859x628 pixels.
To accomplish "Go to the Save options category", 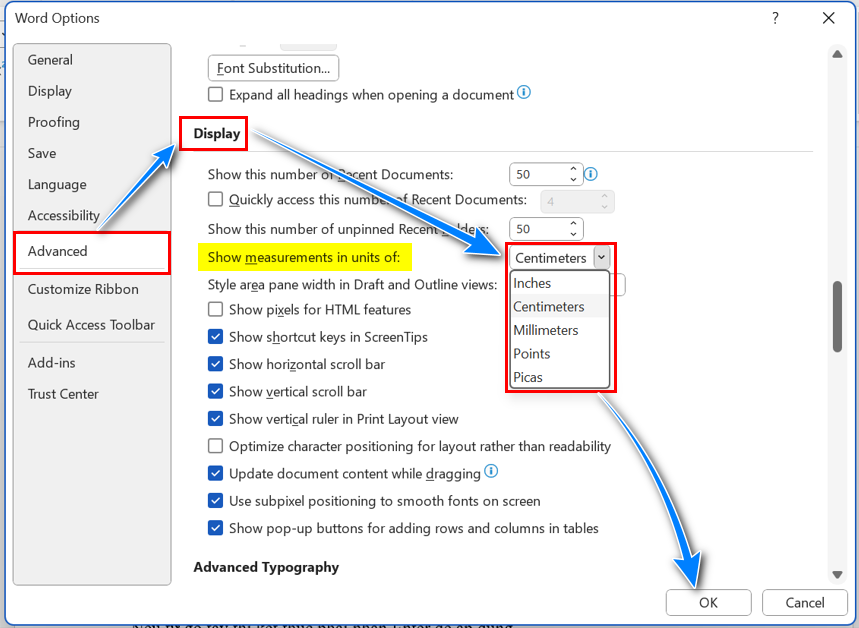I will [92, 153].
